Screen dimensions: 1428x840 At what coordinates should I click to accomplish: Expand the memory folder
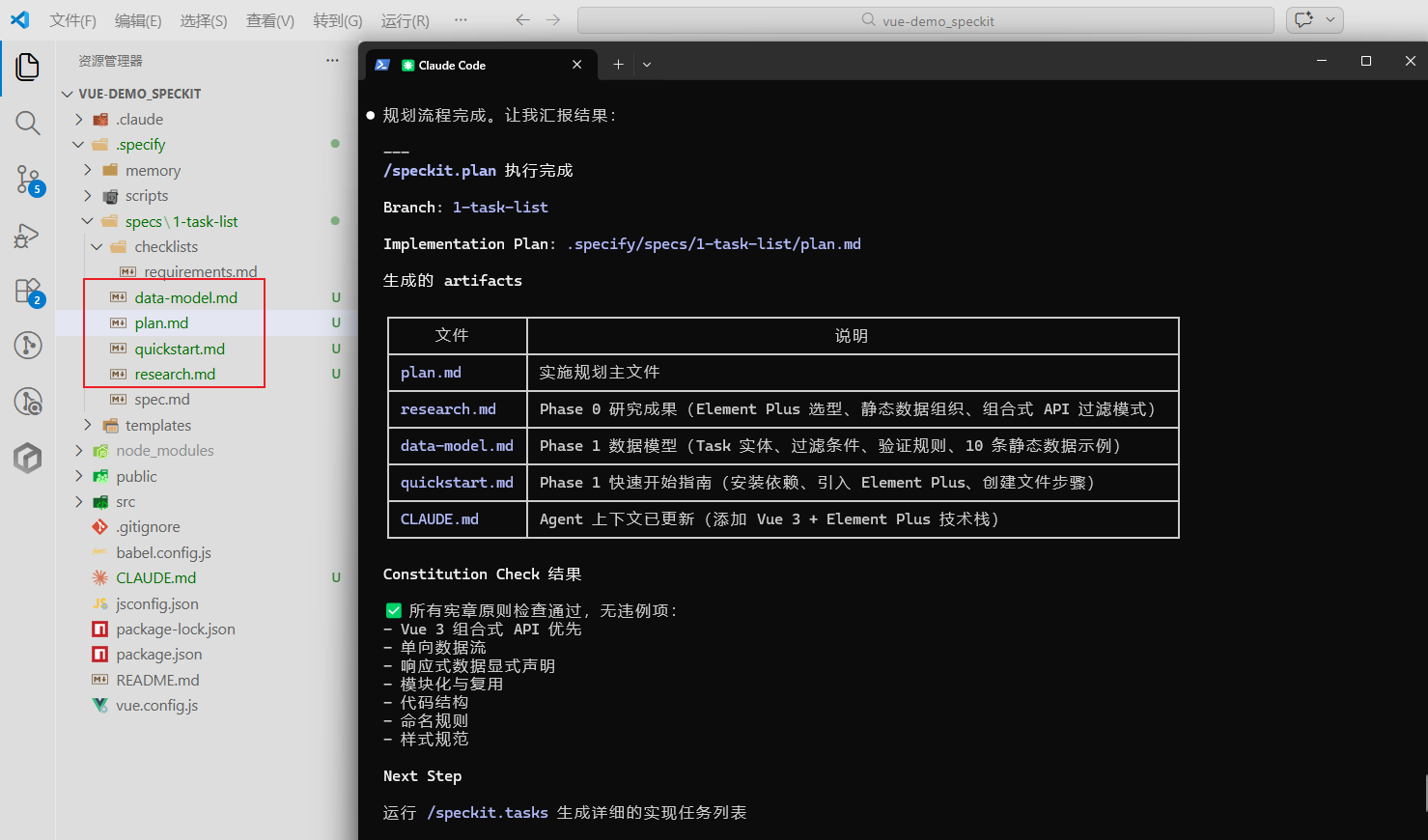88,170
